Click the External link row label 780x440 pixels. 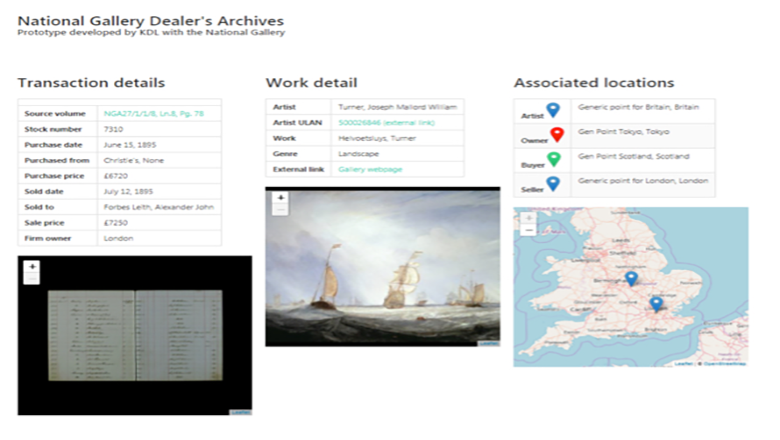point(298,170)
